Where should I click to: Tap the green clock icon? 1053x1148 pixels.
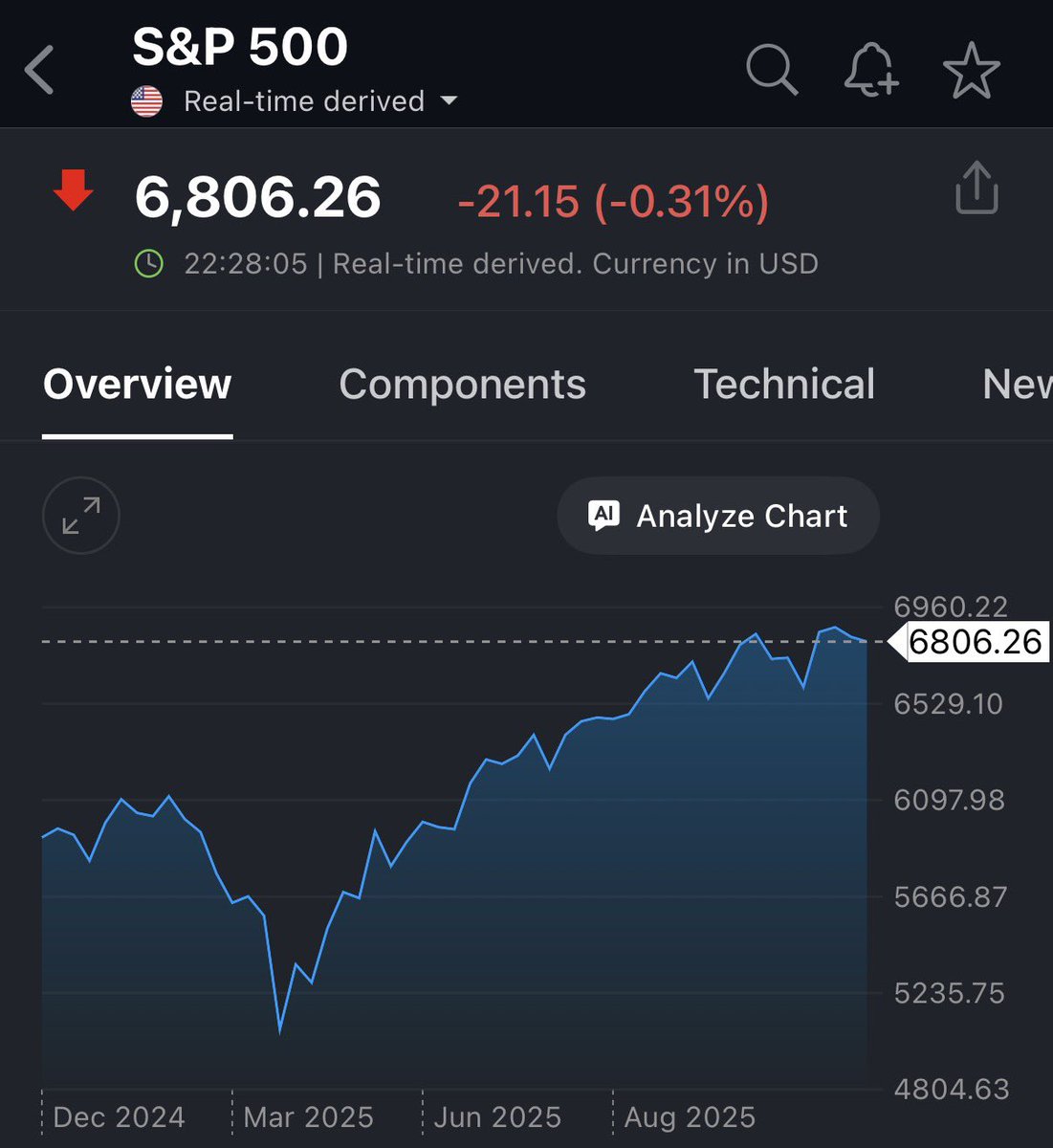coord(148,263)
